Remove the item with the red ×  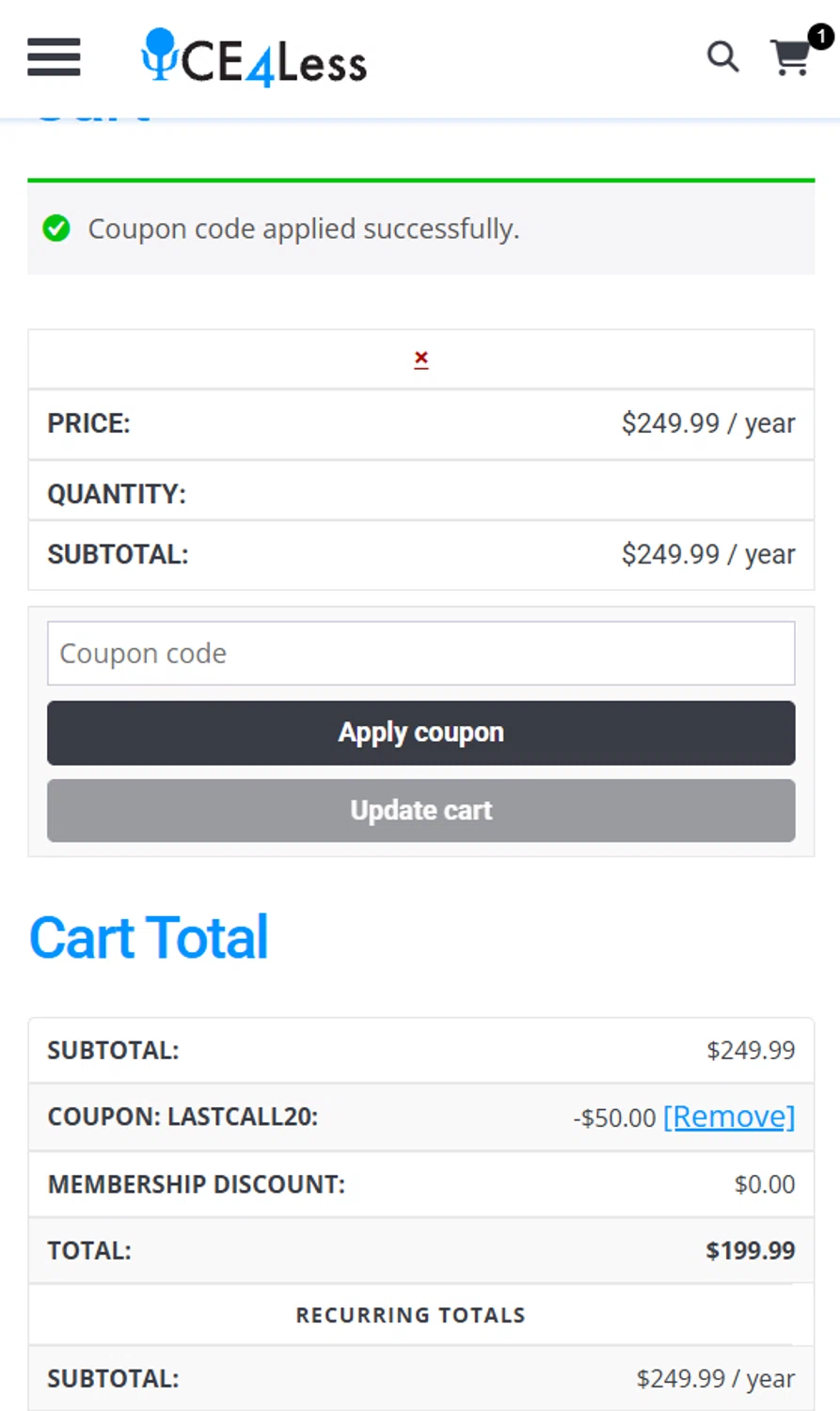pyautogui.click(x=421, y=358)
